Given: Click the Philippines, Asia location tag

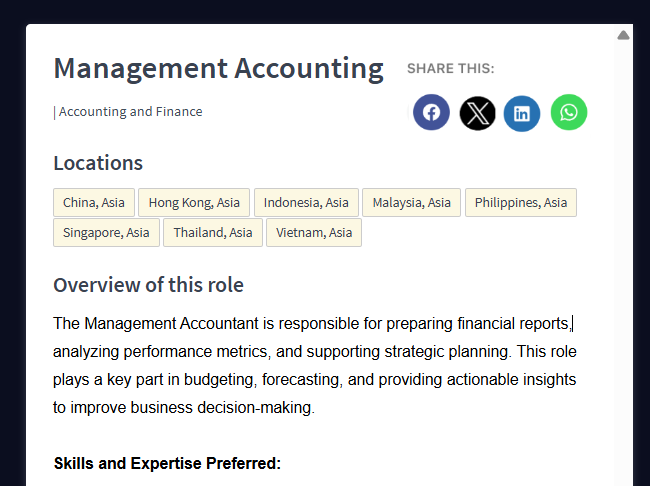Looking at the screenshot, I should [520, 203].
